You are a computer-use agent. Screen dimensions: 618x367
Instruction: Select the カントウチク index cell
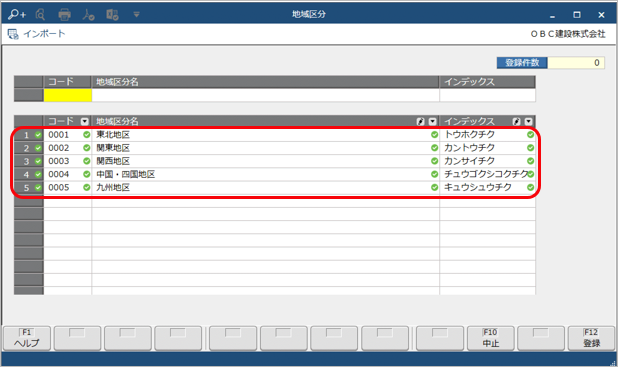click(488, 148)
